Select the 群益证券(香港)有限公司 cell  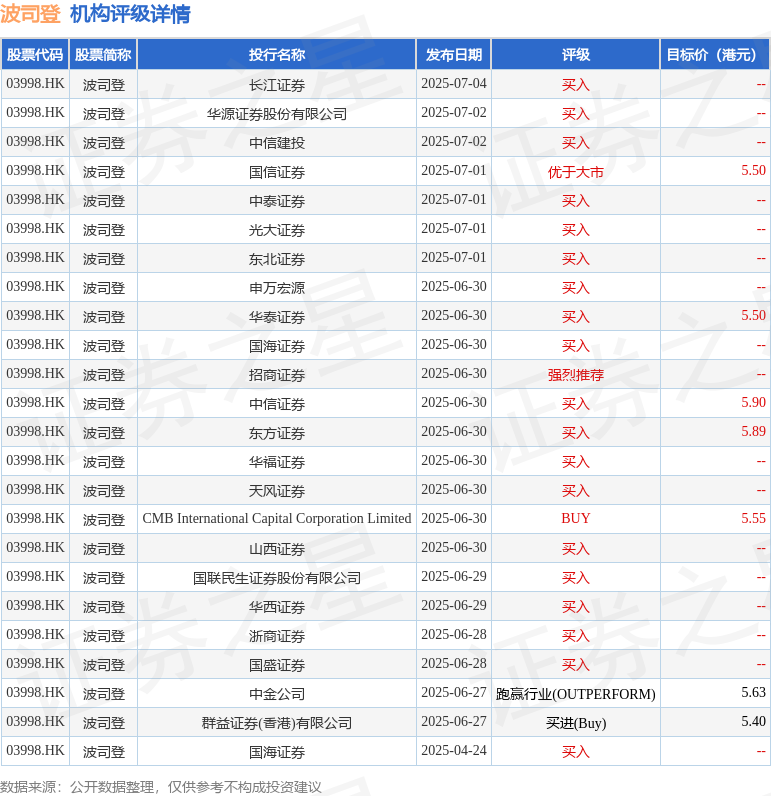coord(277,722)
